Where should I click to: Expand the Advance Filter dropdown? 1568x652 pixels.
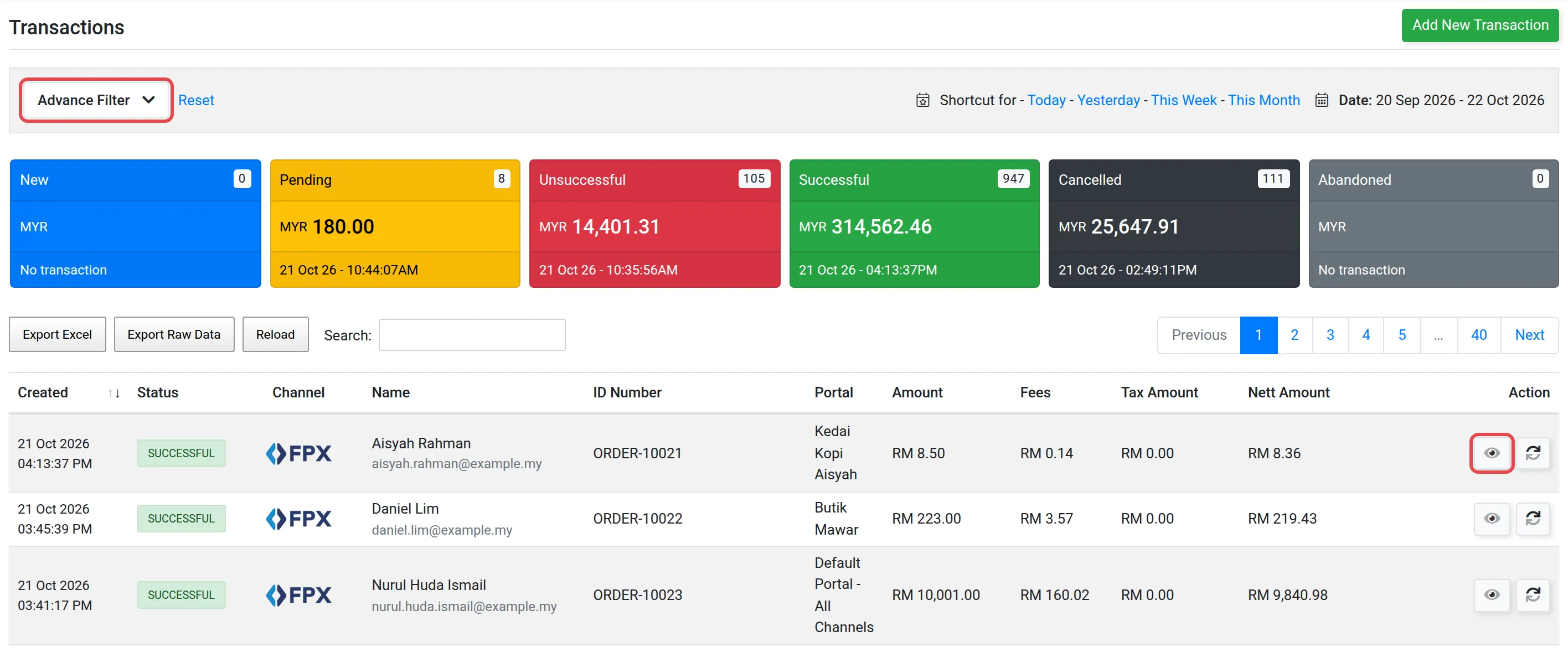[96, 100]
